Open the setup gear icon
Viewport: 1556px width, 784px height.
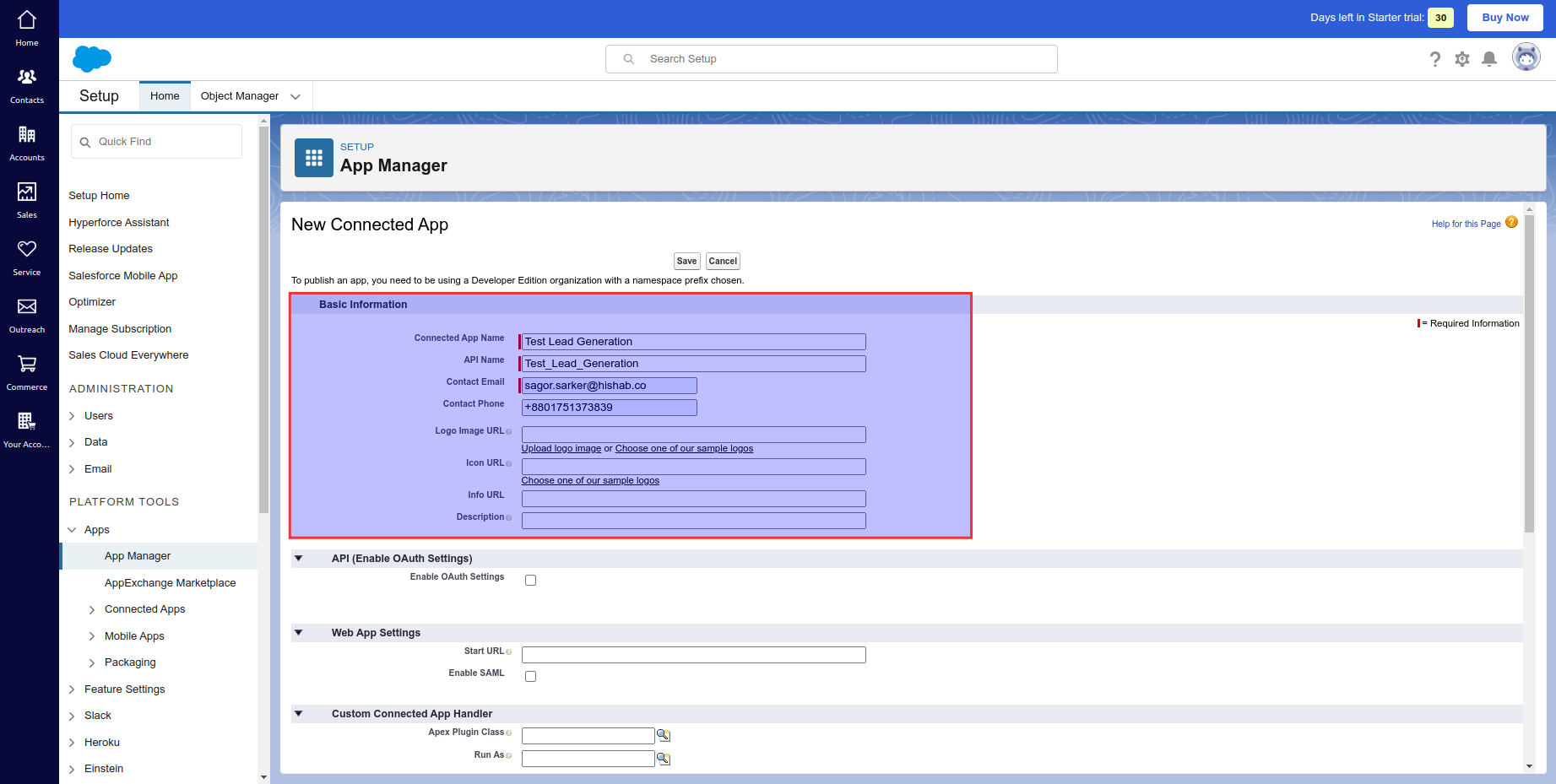coord(1462,59)
